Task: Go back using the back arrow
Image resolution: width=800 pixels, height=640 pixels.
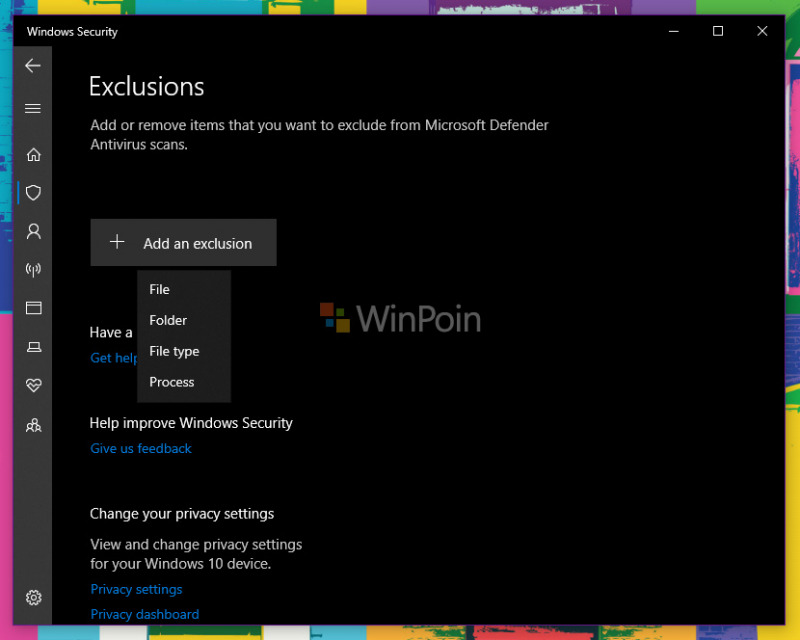Action: pos(33,65)
